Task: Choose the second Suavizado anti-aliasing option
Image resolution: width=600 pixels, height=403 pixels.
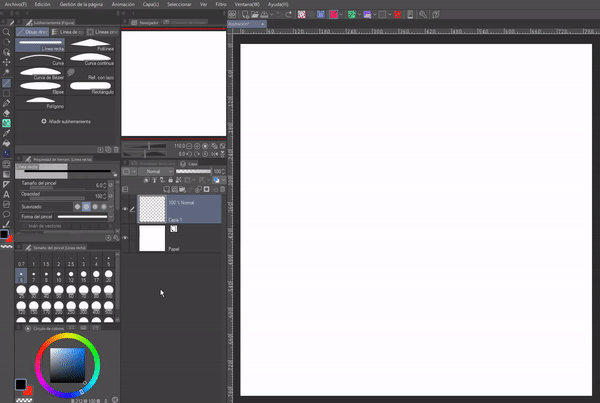Action: point(87,205)
